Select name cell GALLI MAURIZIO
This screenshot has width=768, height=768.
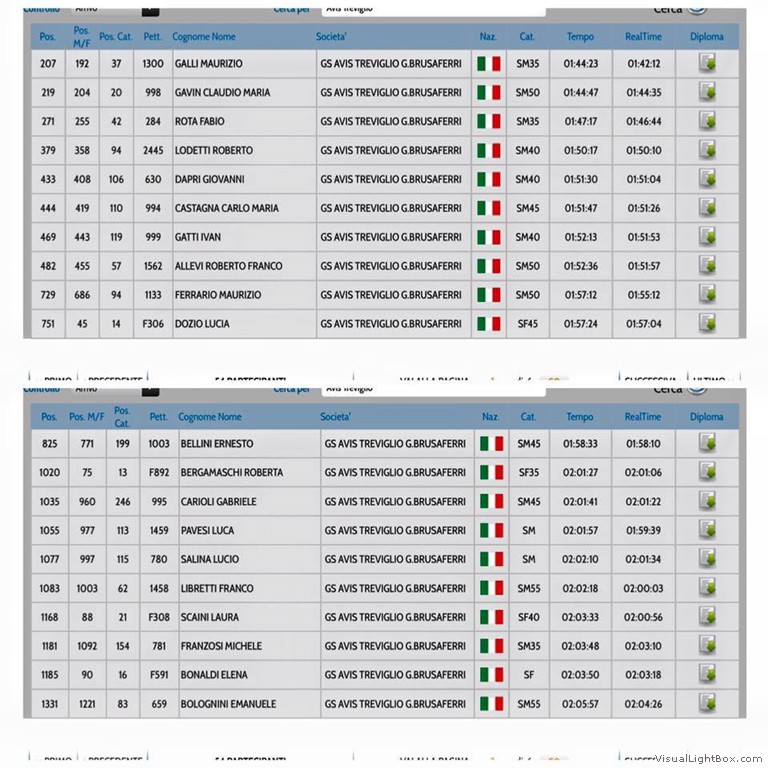coord(244,63)
